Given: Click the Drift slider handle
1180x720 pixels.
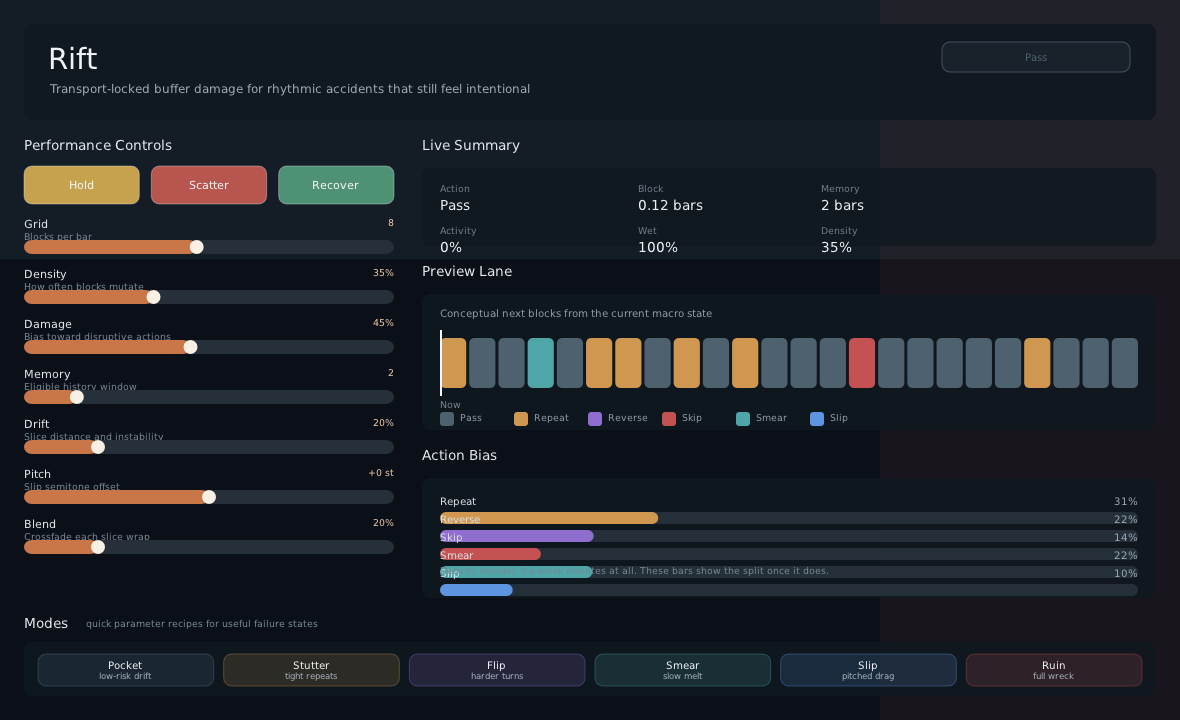Looking at the screenshot, I should click(98, 447).
